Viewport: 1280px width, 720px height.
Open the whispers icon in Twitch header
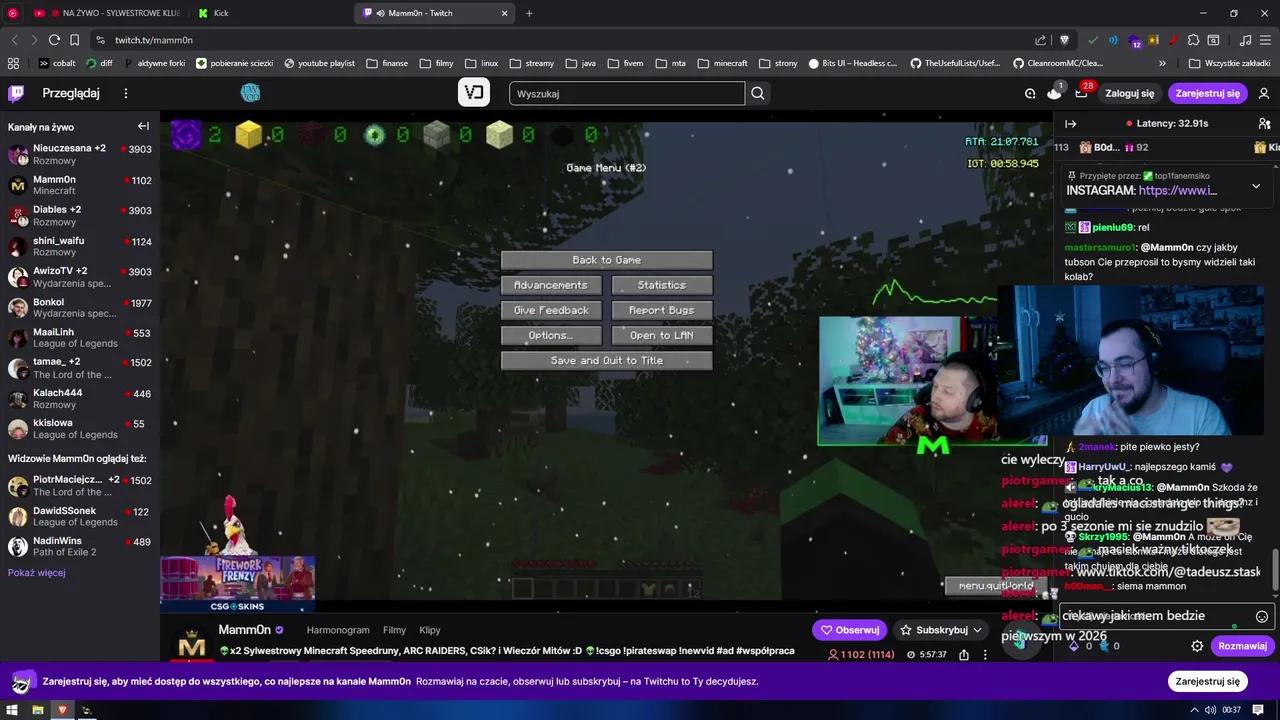click(x=1030, y=93)
